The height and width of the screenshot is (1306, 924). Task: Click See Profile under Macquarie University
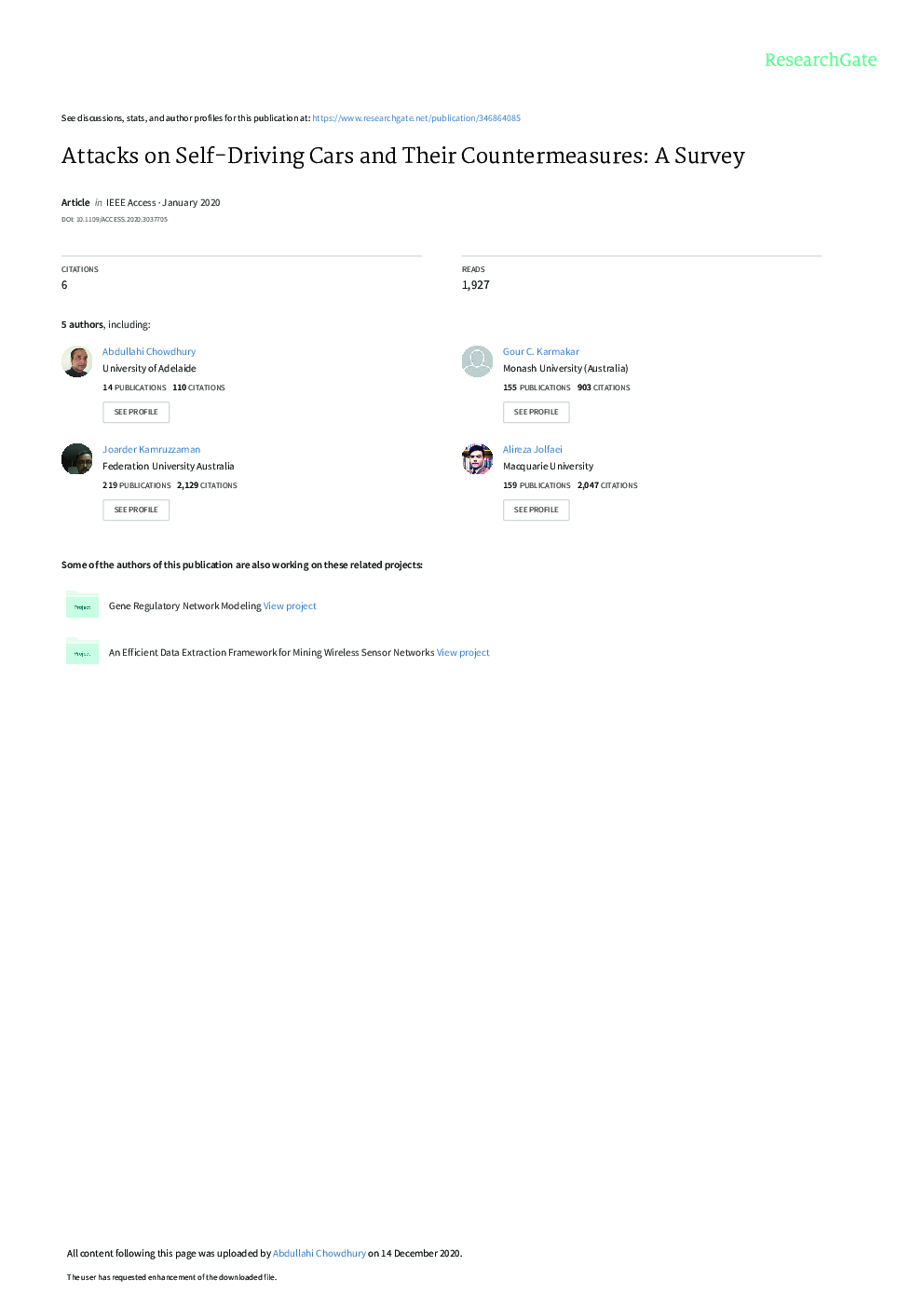tap(537, 510)
